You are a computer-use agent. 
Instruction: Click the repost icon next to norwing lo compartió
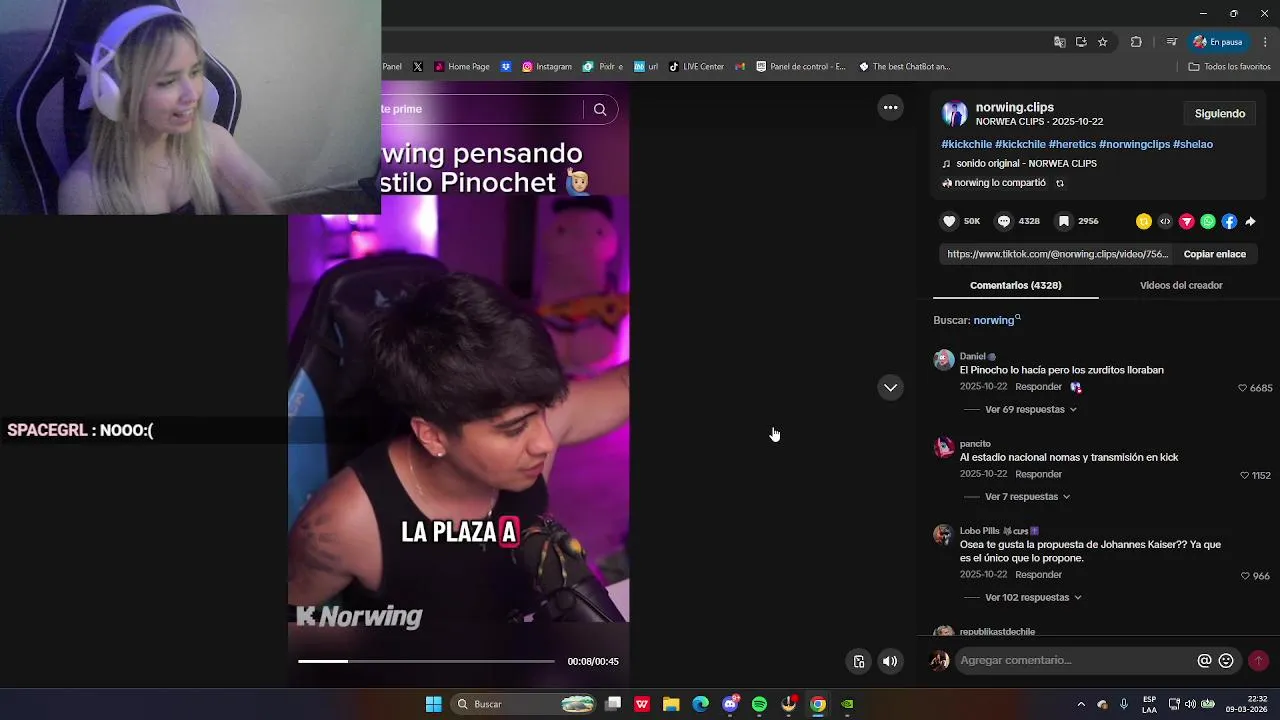(x=1059, y=183)
